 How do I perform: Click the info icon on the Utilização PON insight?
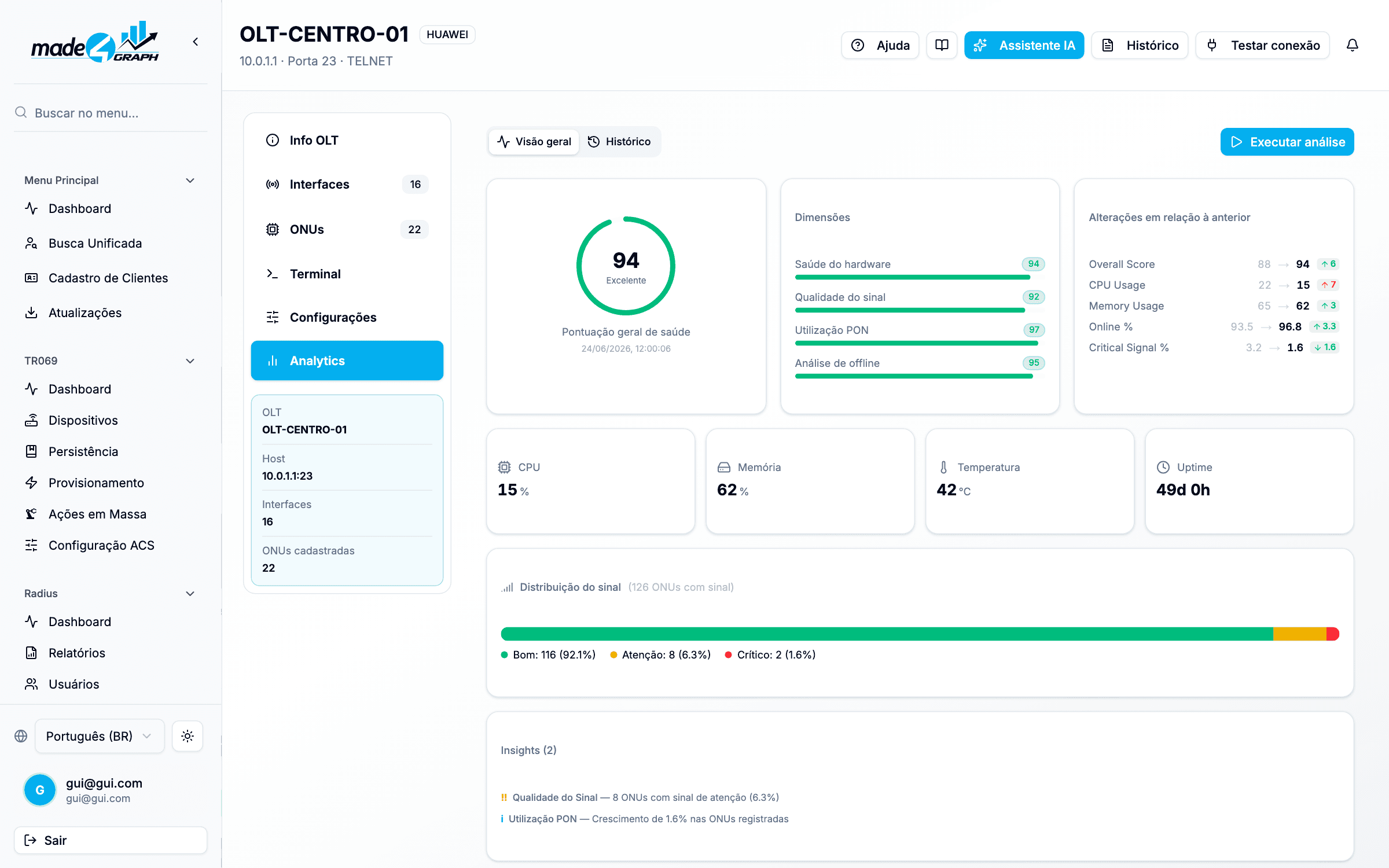click(502, 819)
